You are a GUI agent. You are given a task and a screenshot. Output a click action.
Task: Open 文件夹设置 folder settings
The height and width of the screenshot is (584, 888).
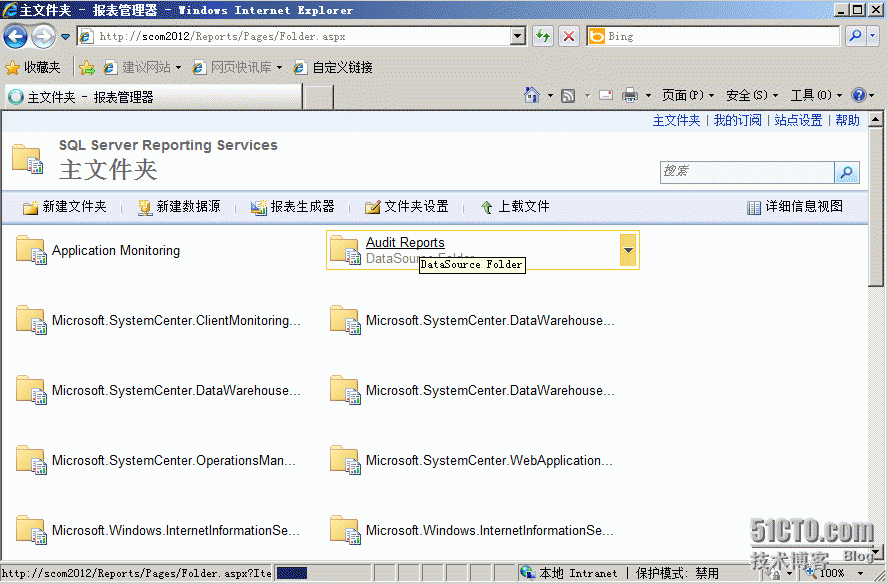[407, 207]
